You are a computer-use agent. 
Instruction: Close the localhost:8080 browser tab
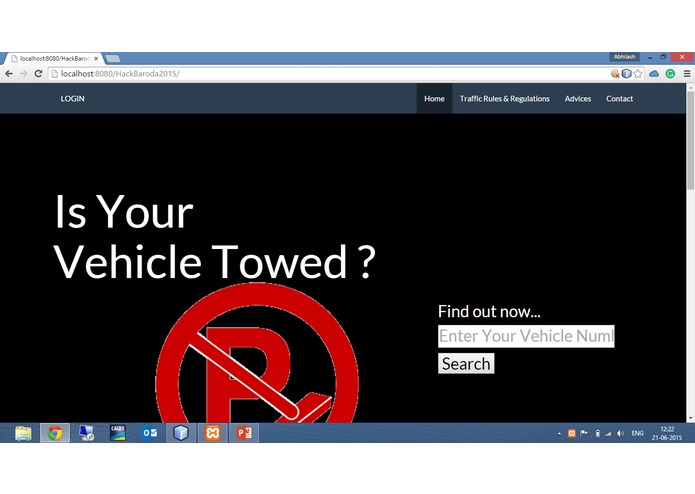coord(96,58)
